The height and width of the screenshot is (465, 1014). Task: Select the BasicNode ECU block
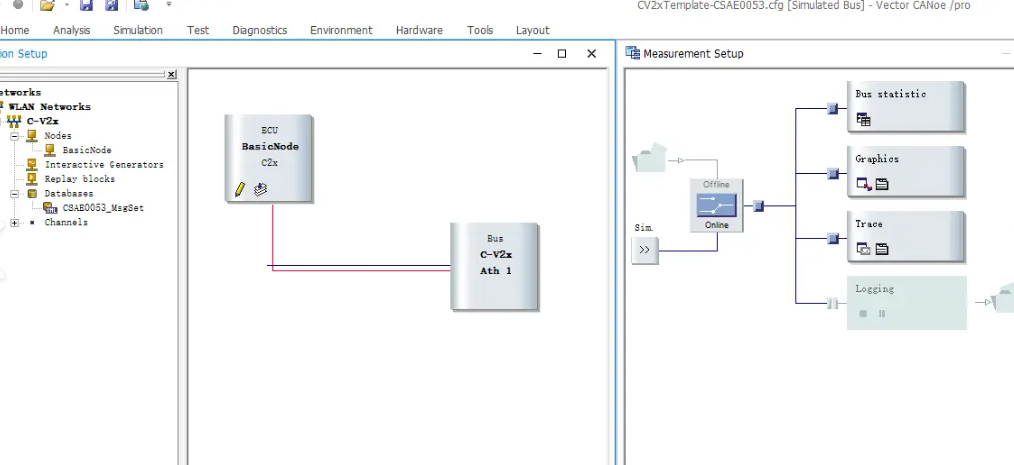pyautogui.click(x=269, y=158)
